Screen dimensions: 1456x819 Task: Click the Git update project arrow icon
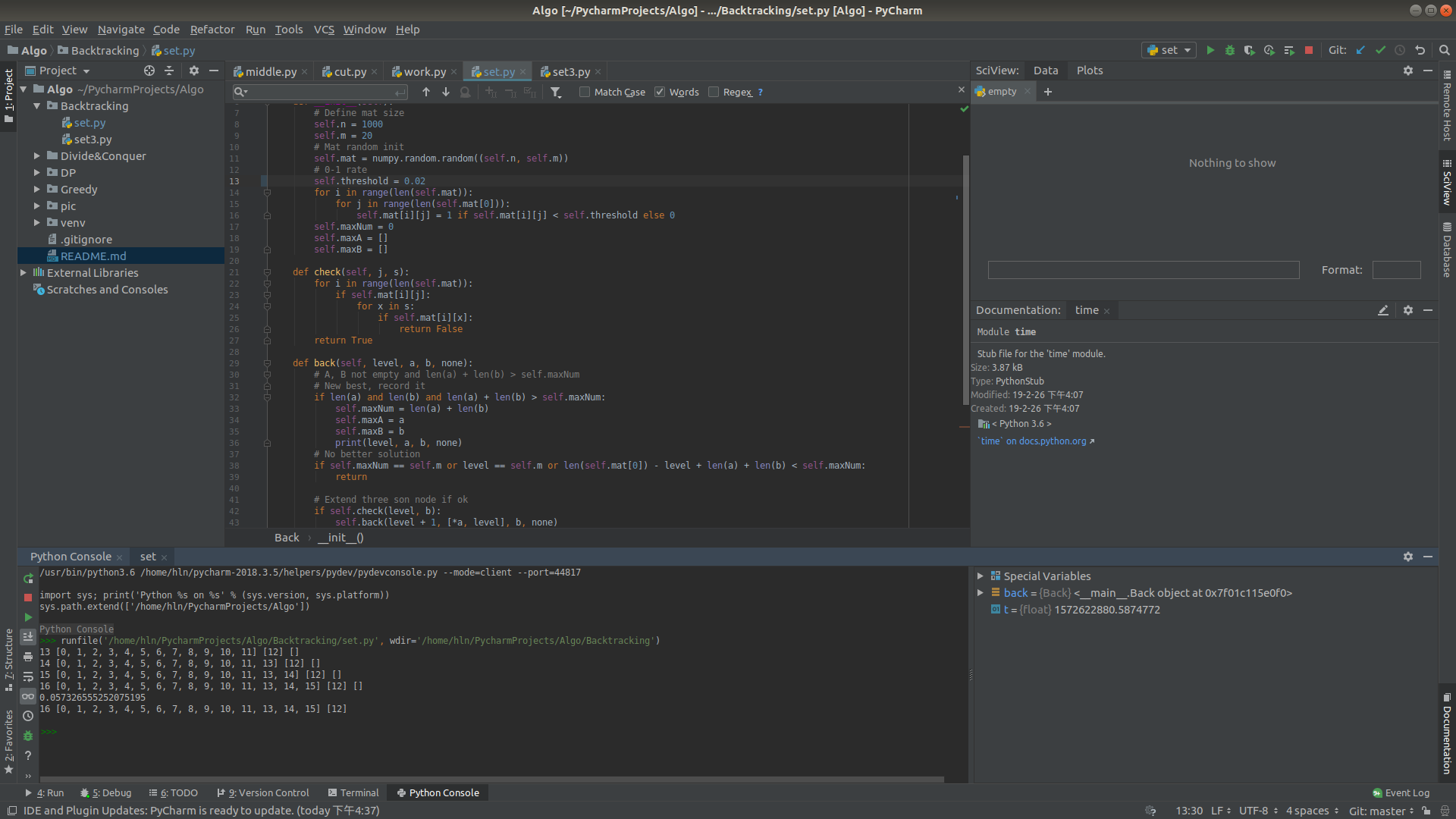point(1360,50)
